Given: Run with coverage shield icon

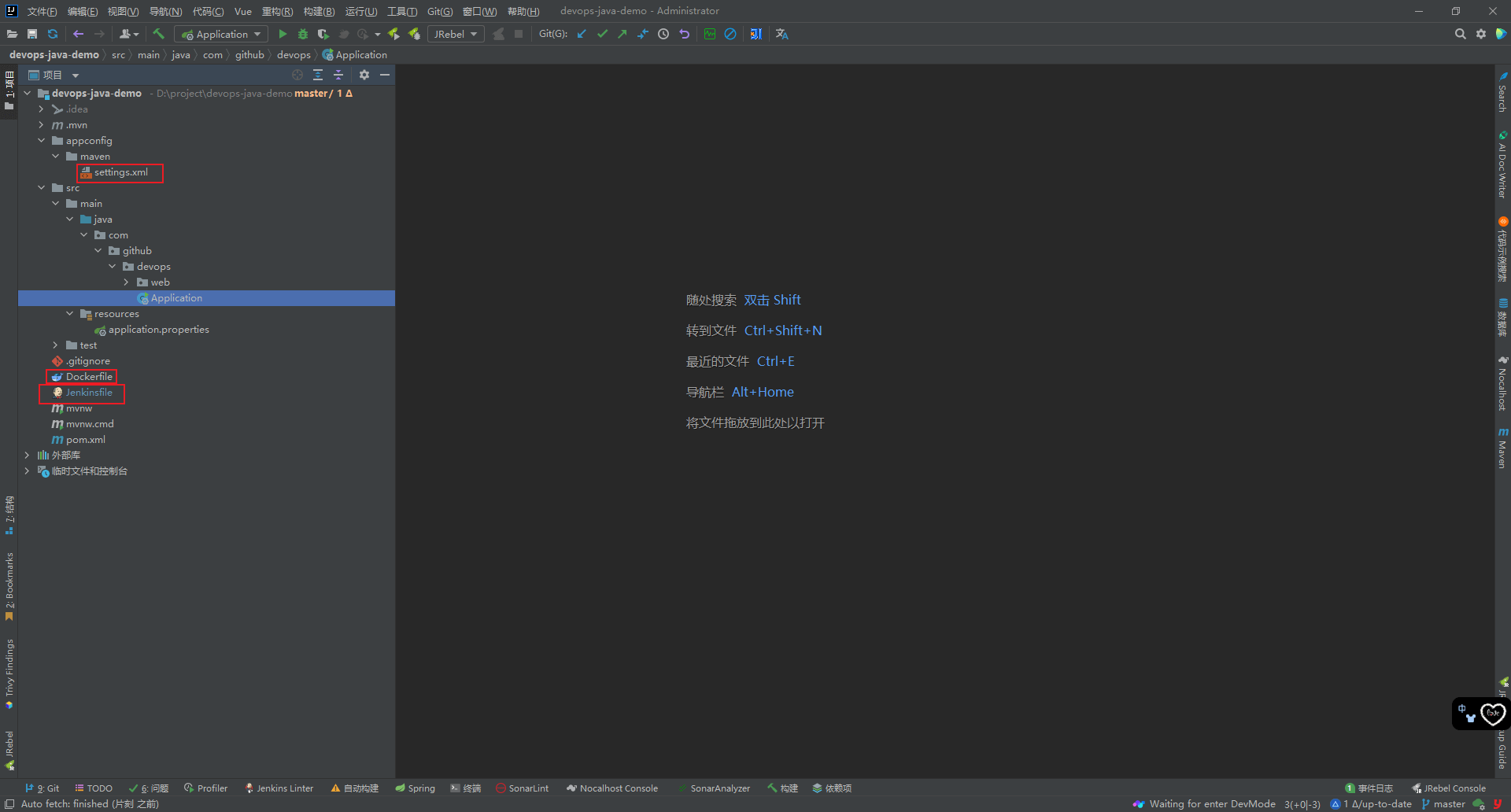Looking at the screenshot, I should (x=323, y=34).
